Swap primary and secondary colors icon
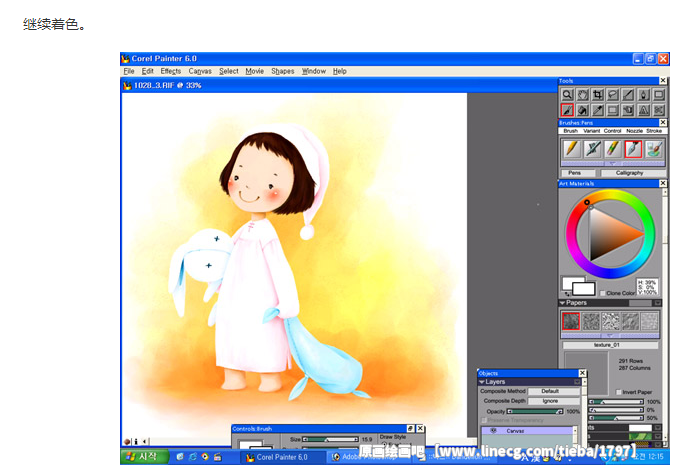 [567, 294]
